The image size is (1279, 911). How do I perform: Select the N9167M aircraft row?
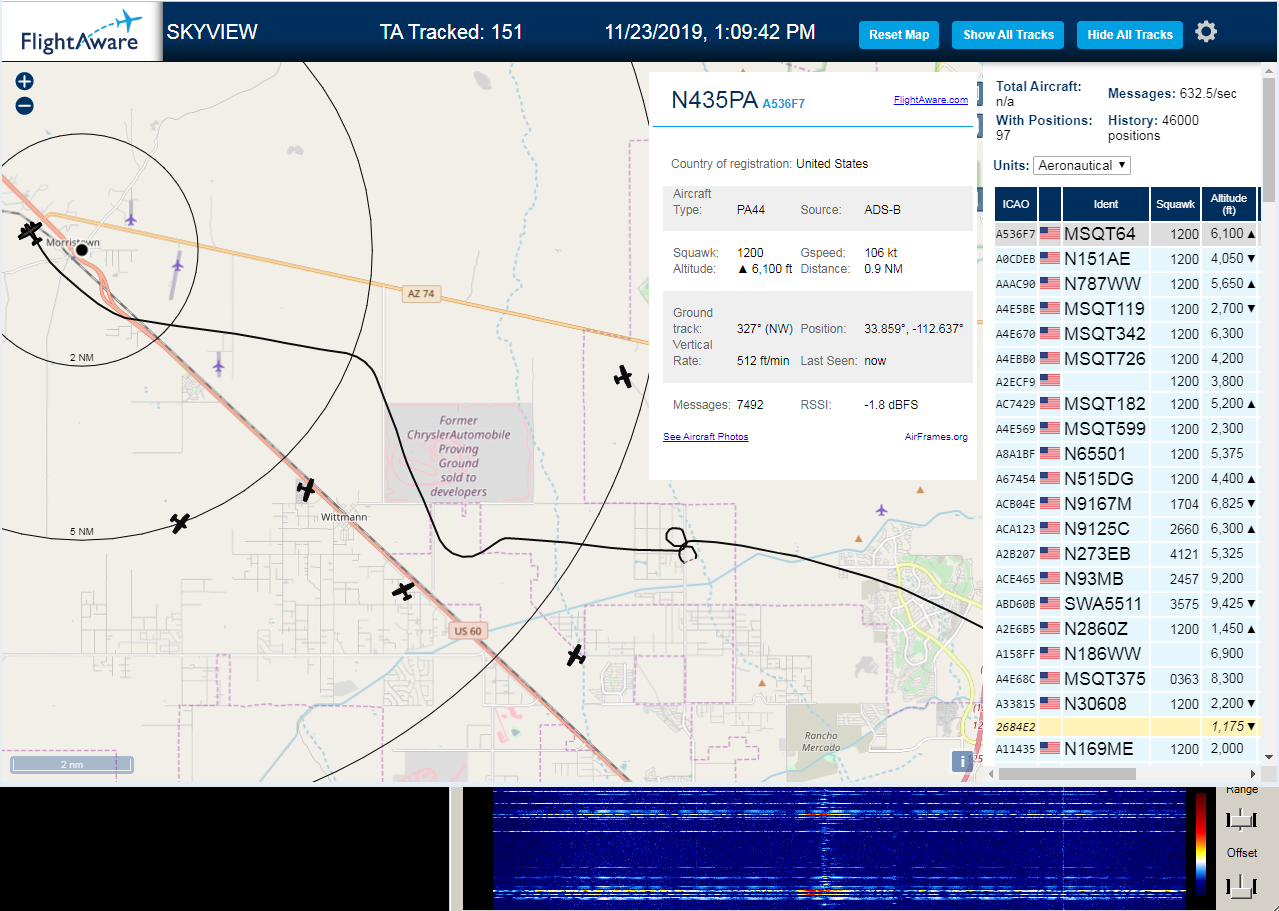point(1126,504)
